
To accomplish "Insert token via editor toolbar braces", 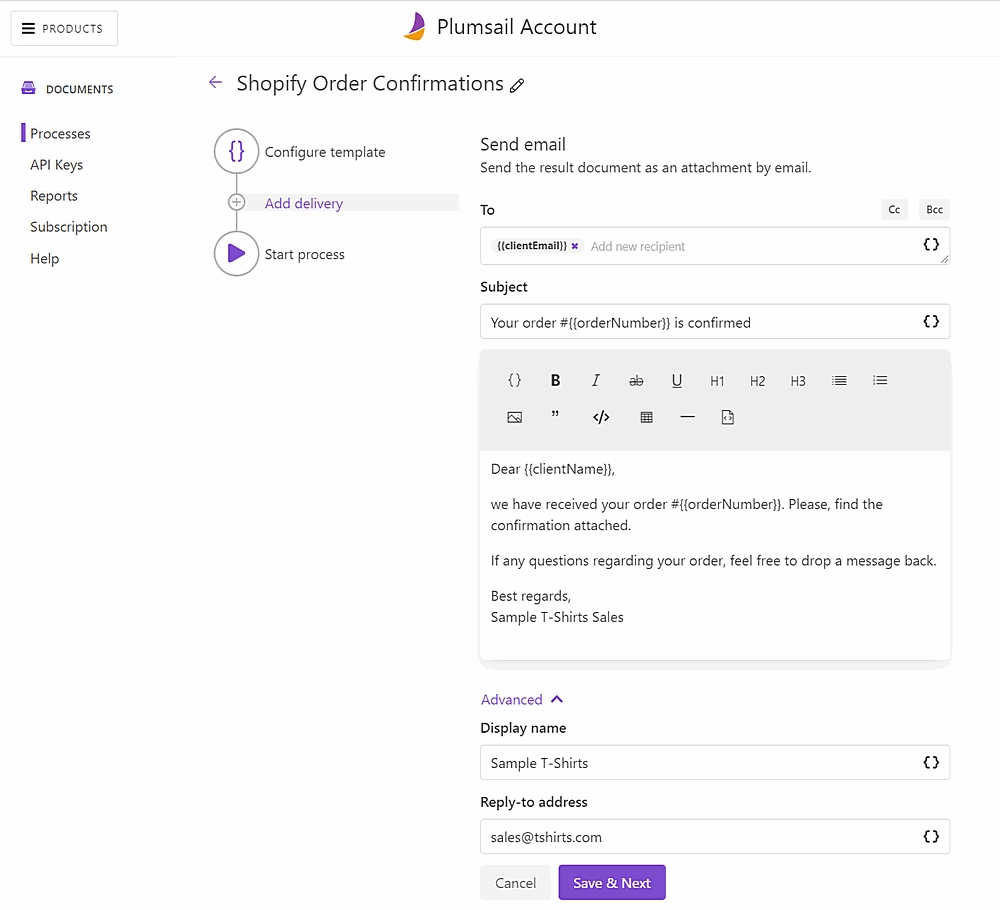I will 514,380.
